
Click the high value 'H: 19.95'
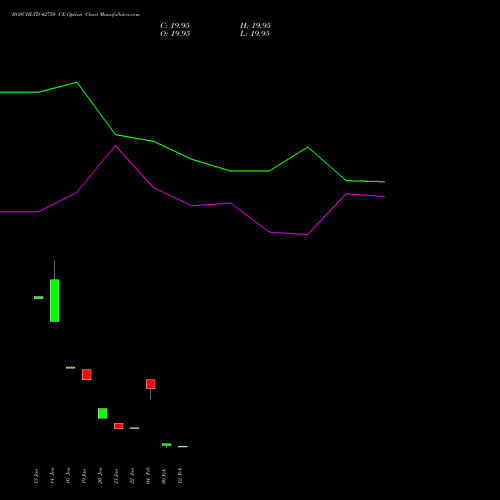pyautogui.click(x=255, y=26)
